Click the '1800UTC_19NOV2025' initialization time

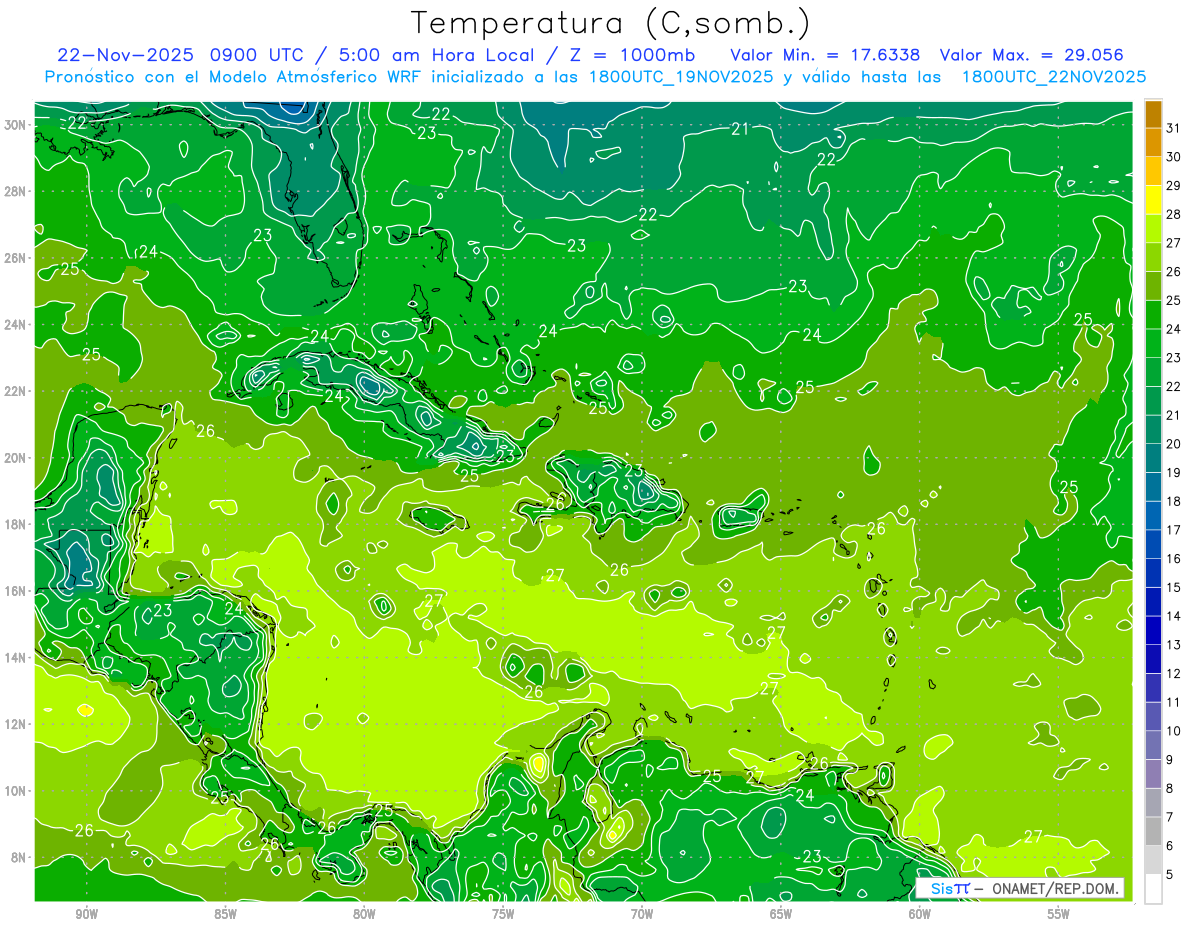coord(682,77)
